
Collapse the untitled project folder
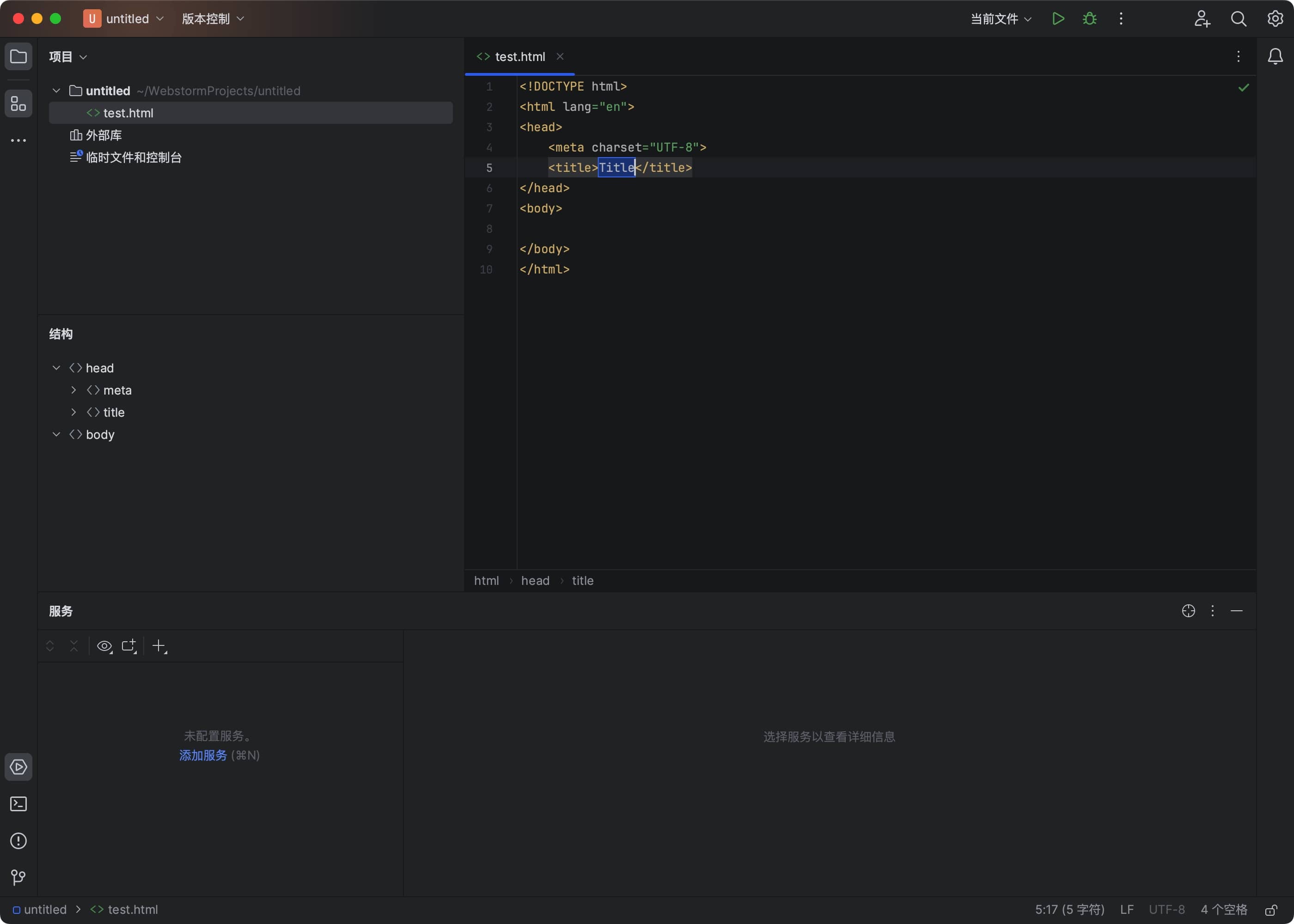coord(56,91)
